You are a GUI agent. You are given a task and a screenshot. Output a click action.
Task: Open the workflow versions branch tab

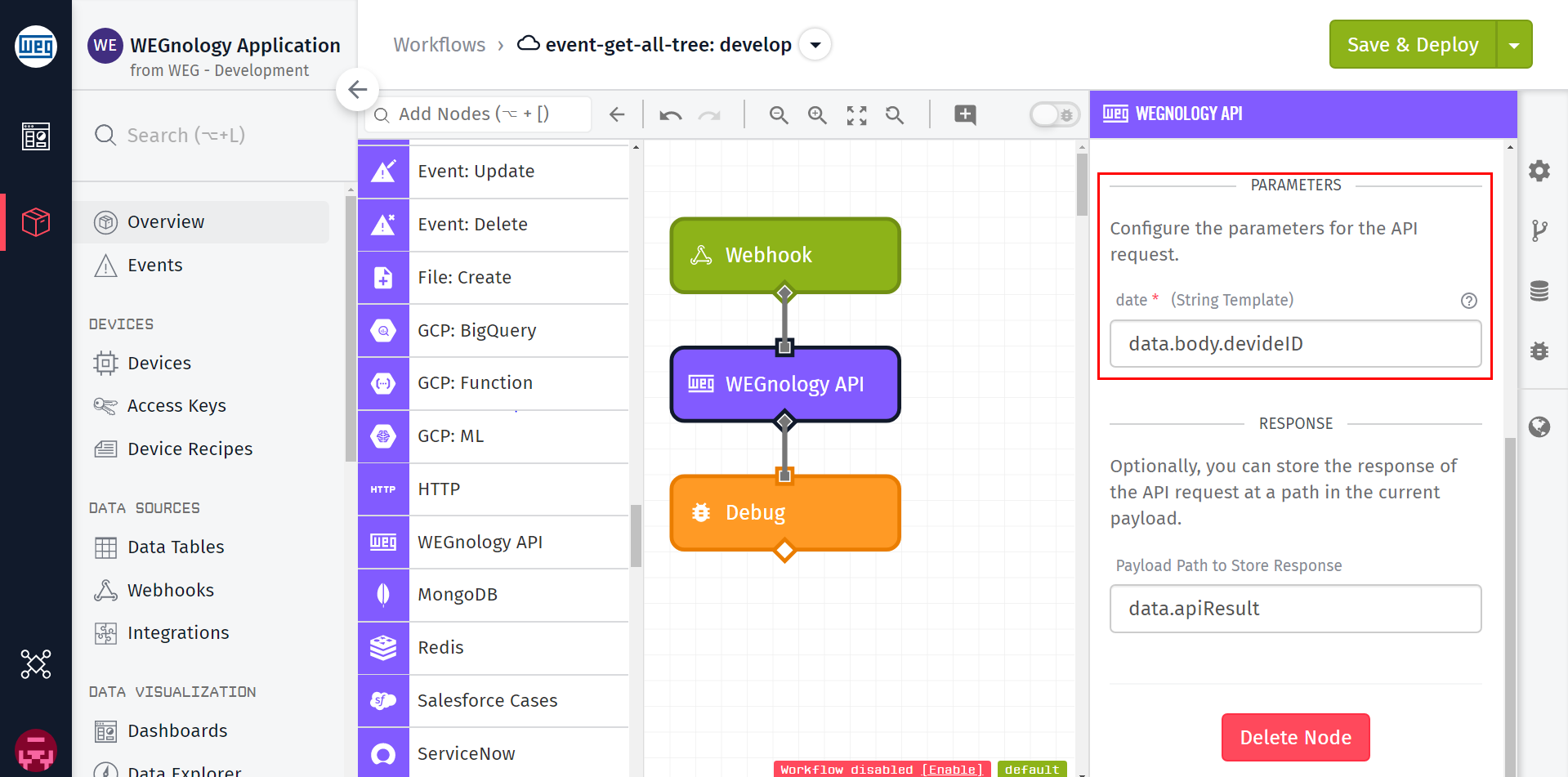(1539, 231)
